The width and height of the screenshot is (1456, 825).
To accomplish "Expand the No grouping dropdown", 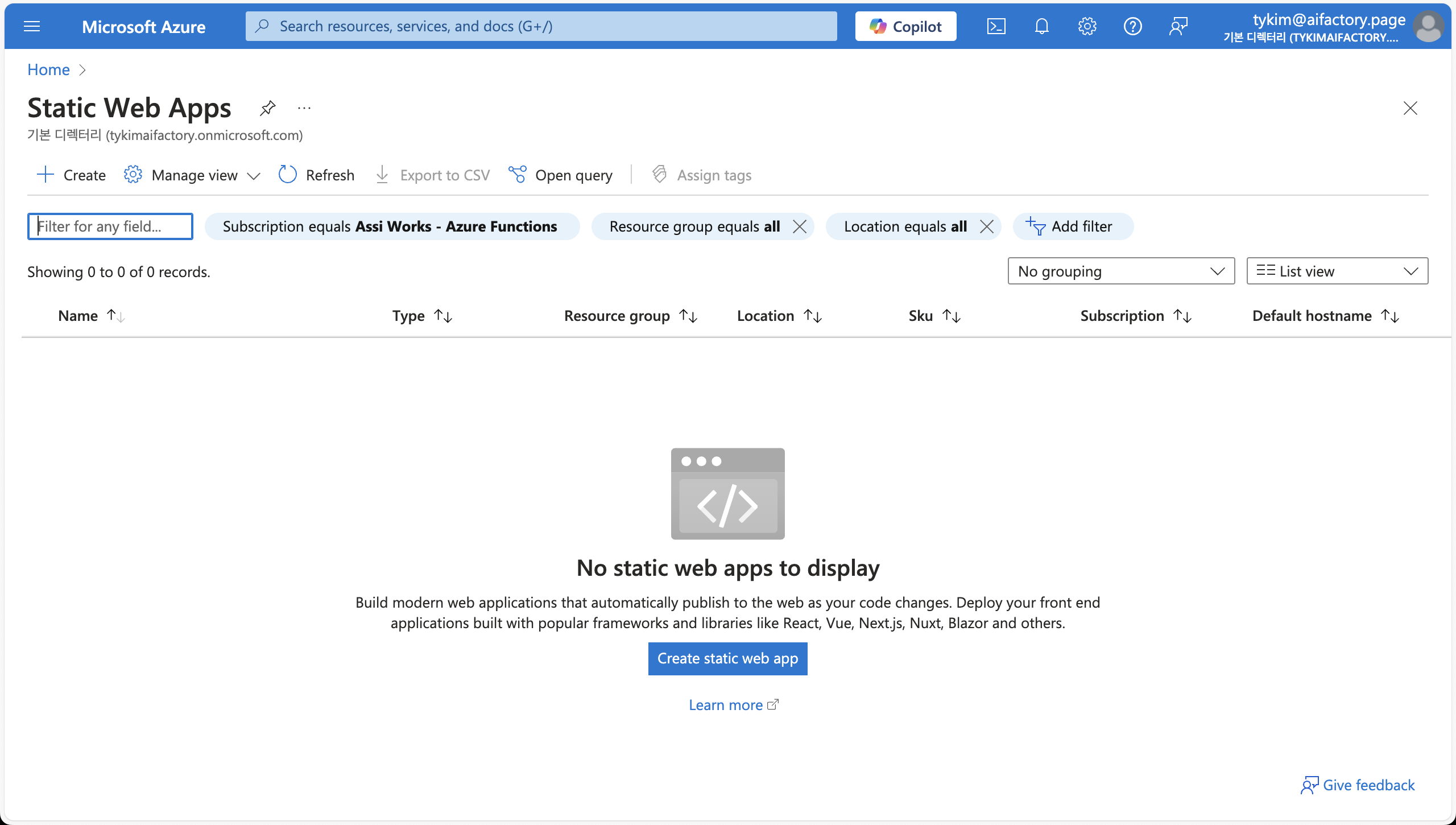I will (1120, 271).
